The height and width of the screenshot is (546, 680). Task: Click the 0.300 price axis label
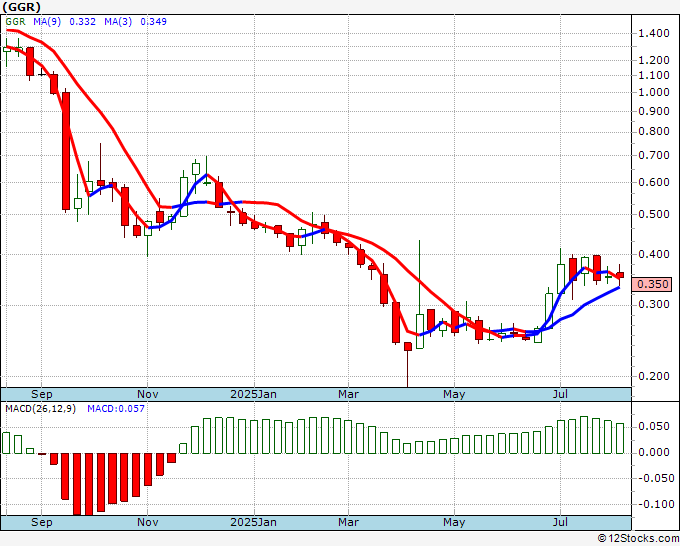[x=654, y=305]
